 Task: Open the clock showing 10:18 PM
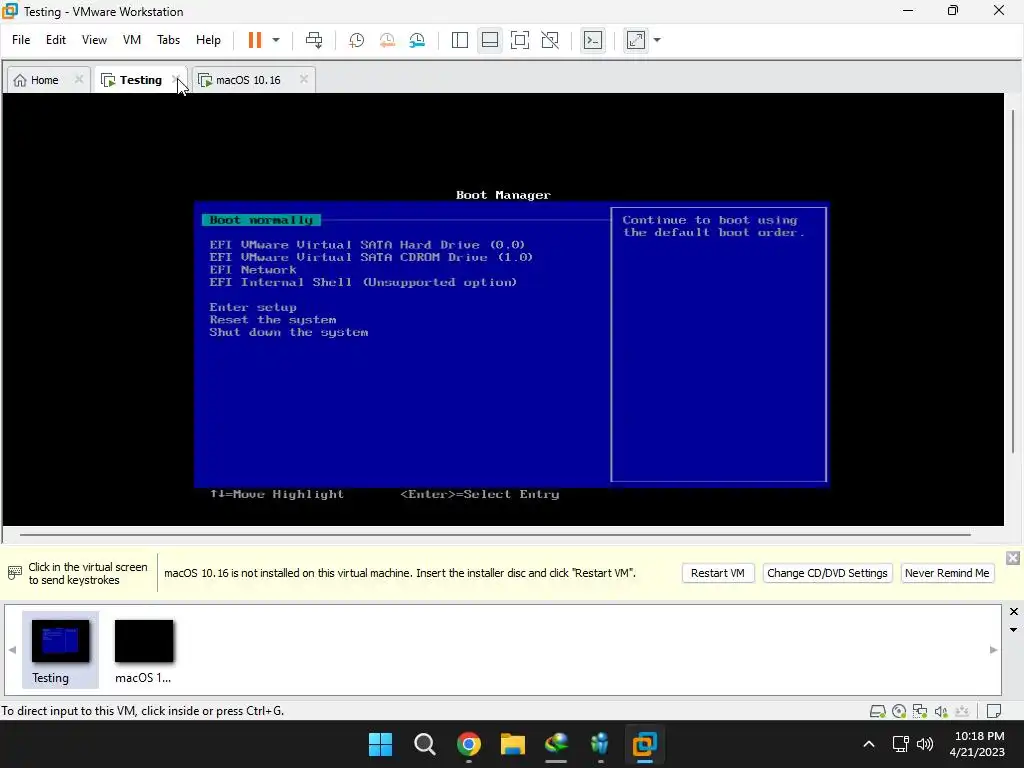pos(977,744)
